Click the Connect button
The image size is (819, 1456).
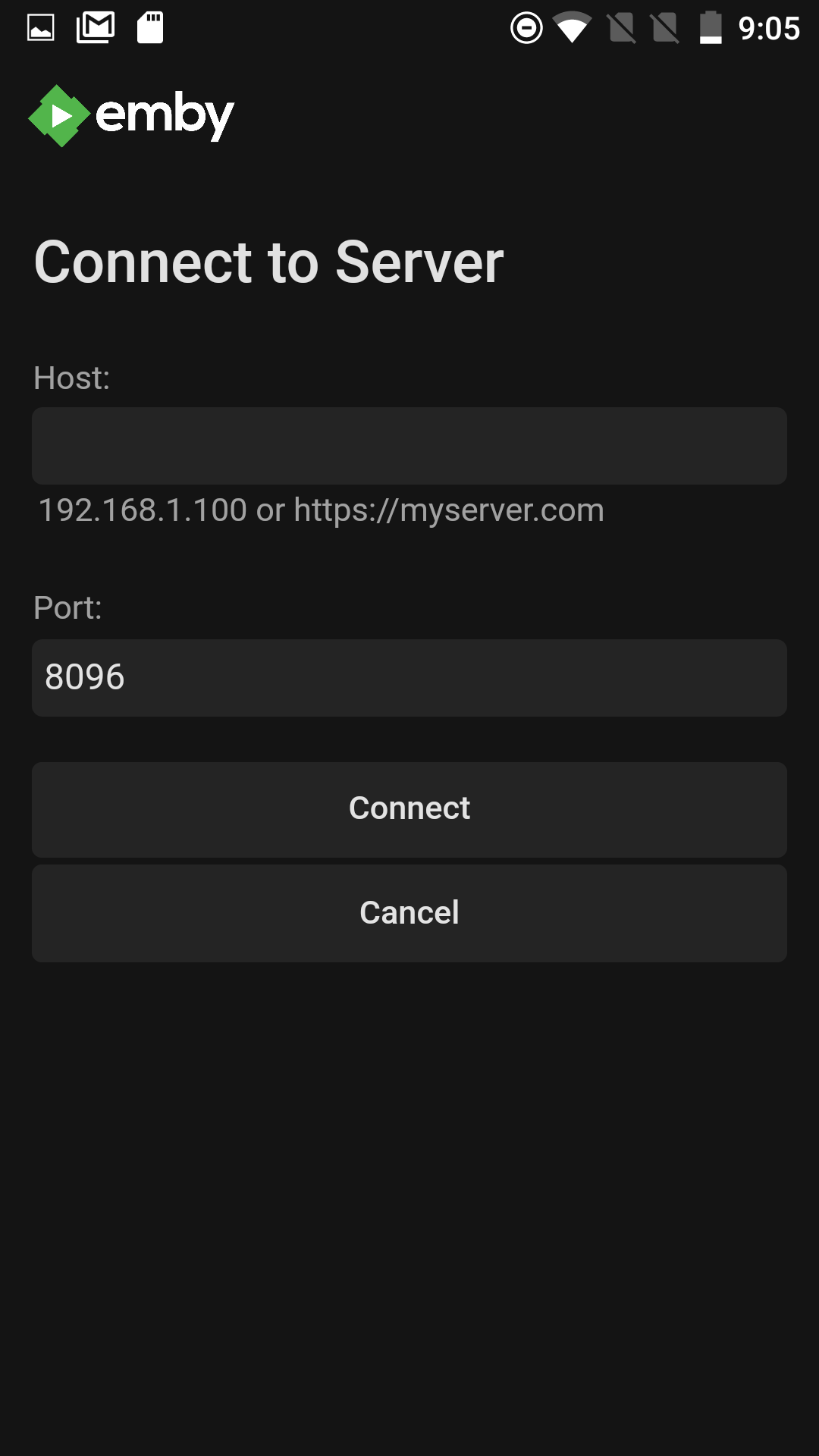coord(409,810)
